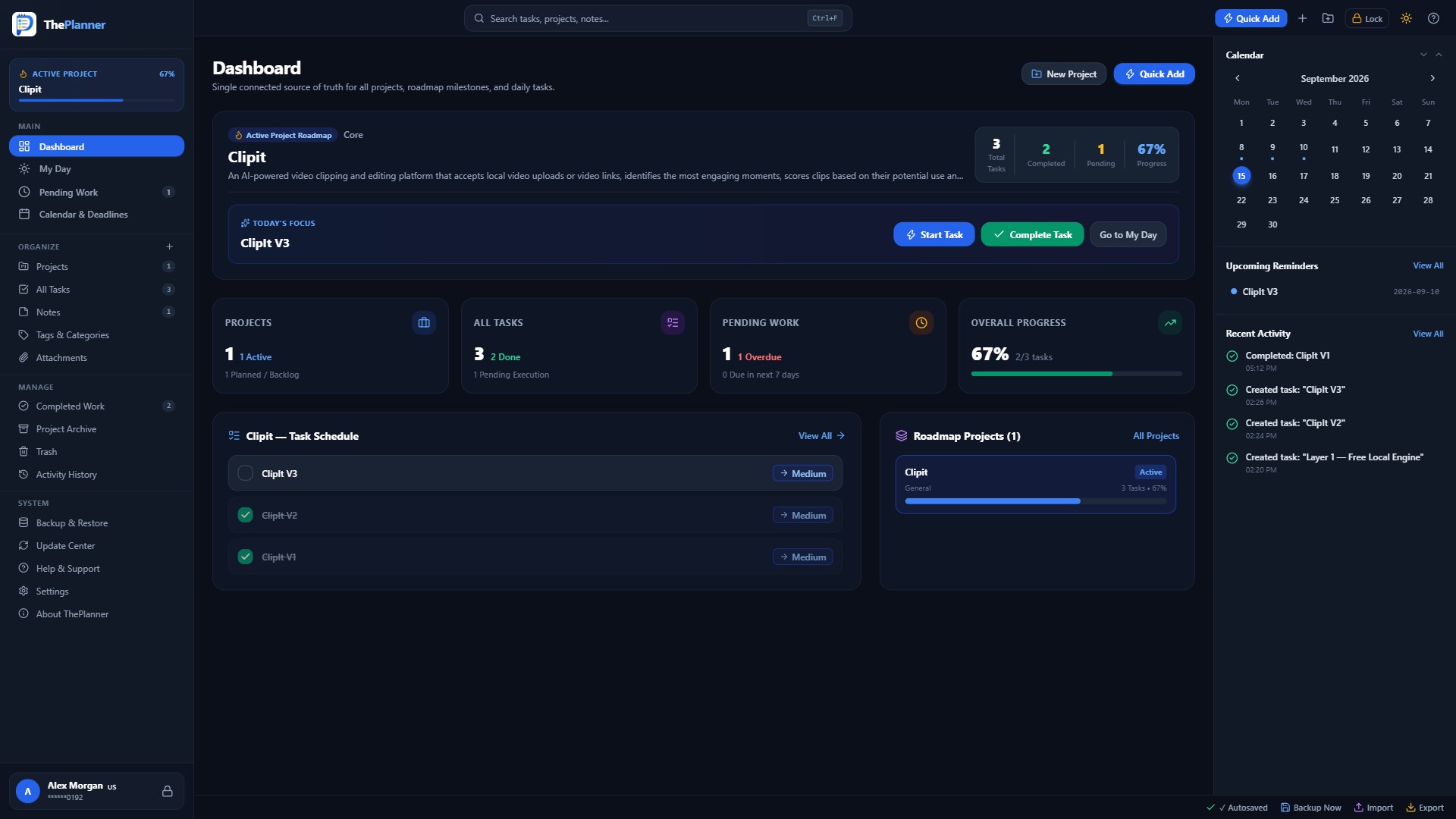Go to next calendar month

[1432, 78]
